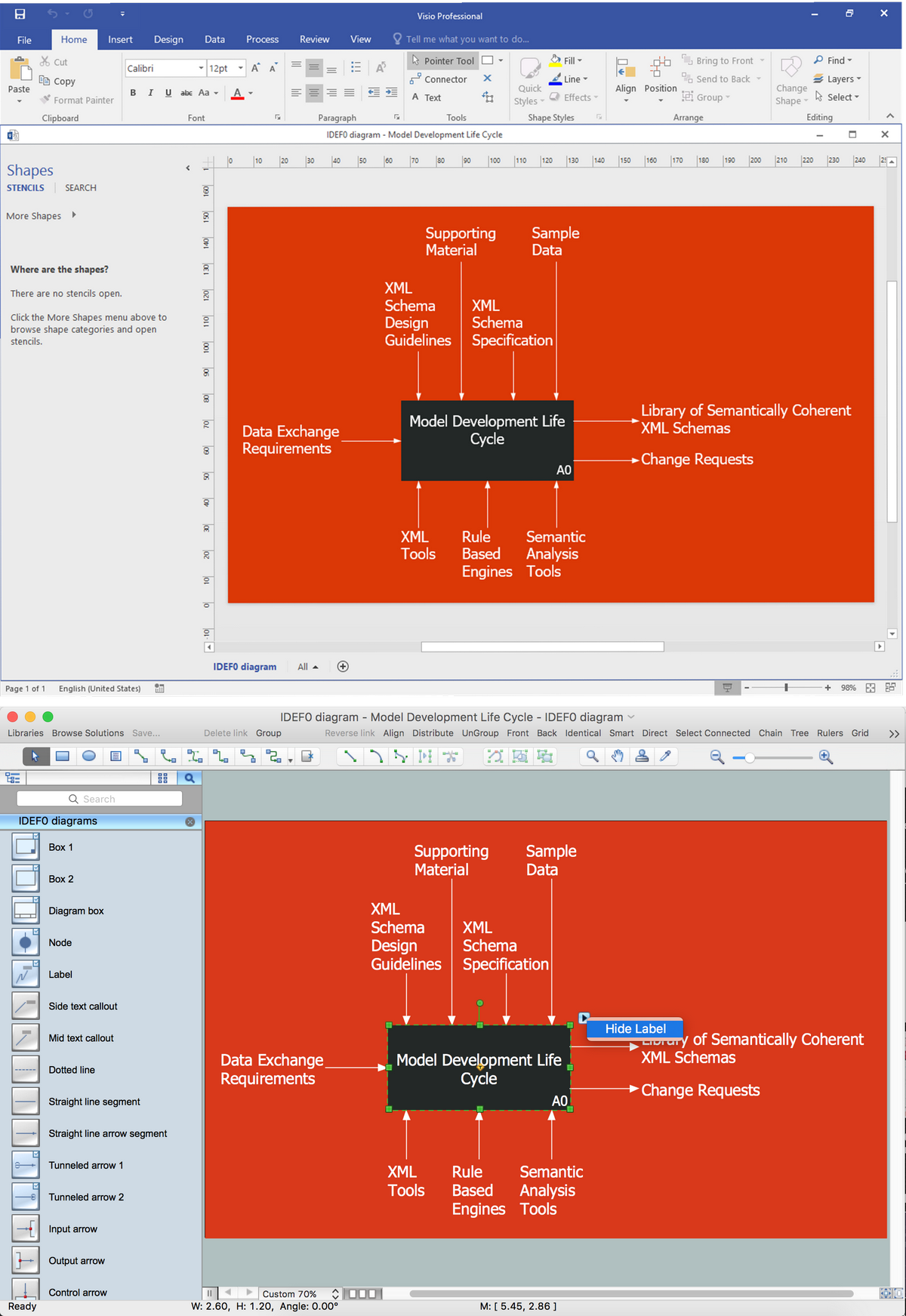
Task: Switch to SEARCH in Shapes pane
Action: tap(81, 188)
